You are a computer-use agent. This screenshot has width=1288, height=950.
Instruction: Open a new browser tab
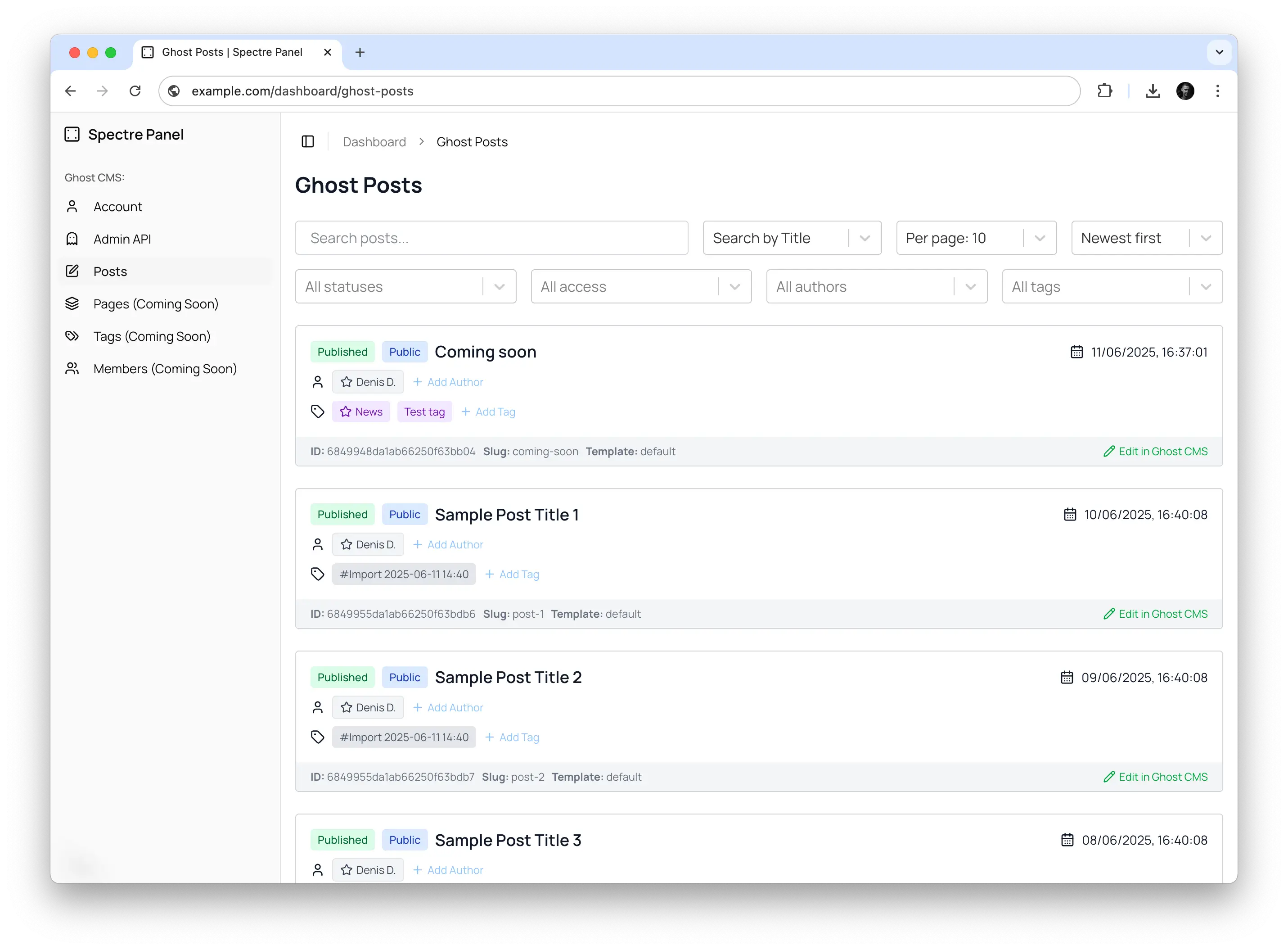pos(360,52)
